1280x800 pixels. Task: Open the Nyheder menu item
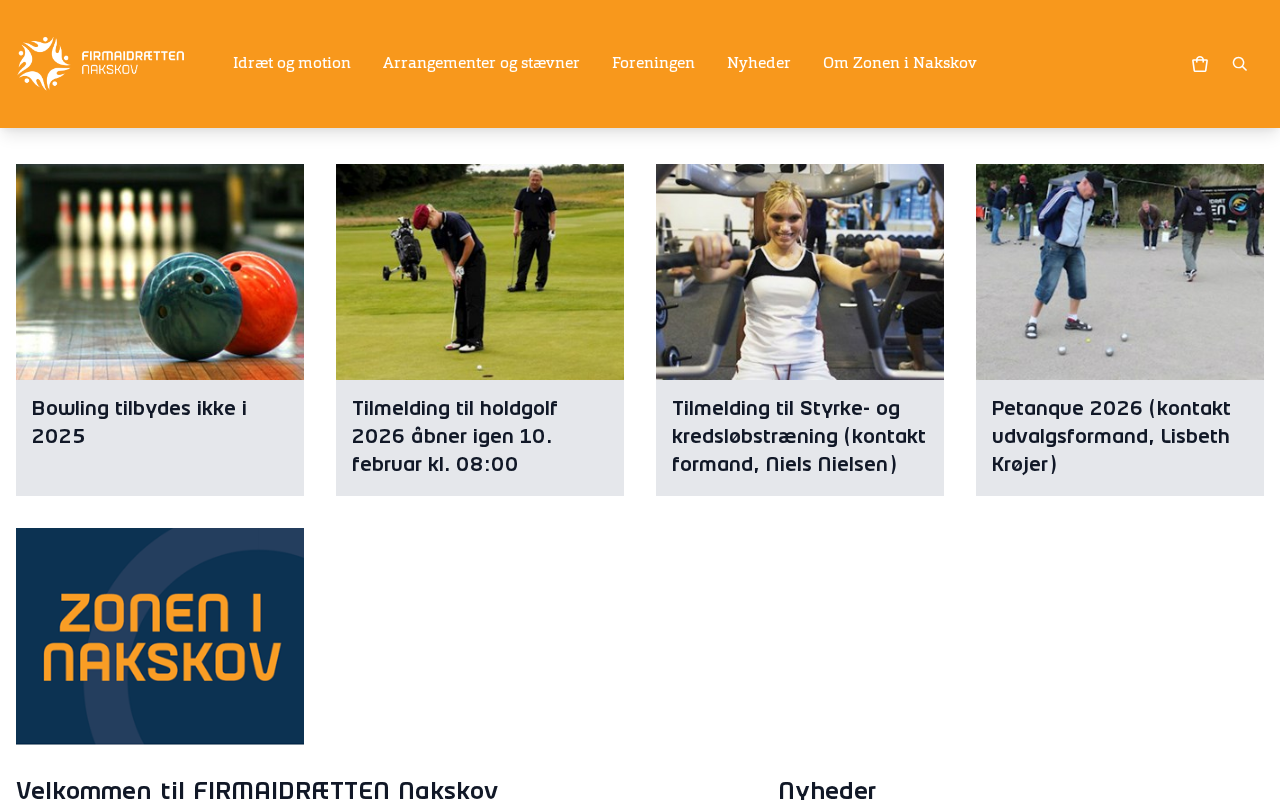click(x=759, y=64)
